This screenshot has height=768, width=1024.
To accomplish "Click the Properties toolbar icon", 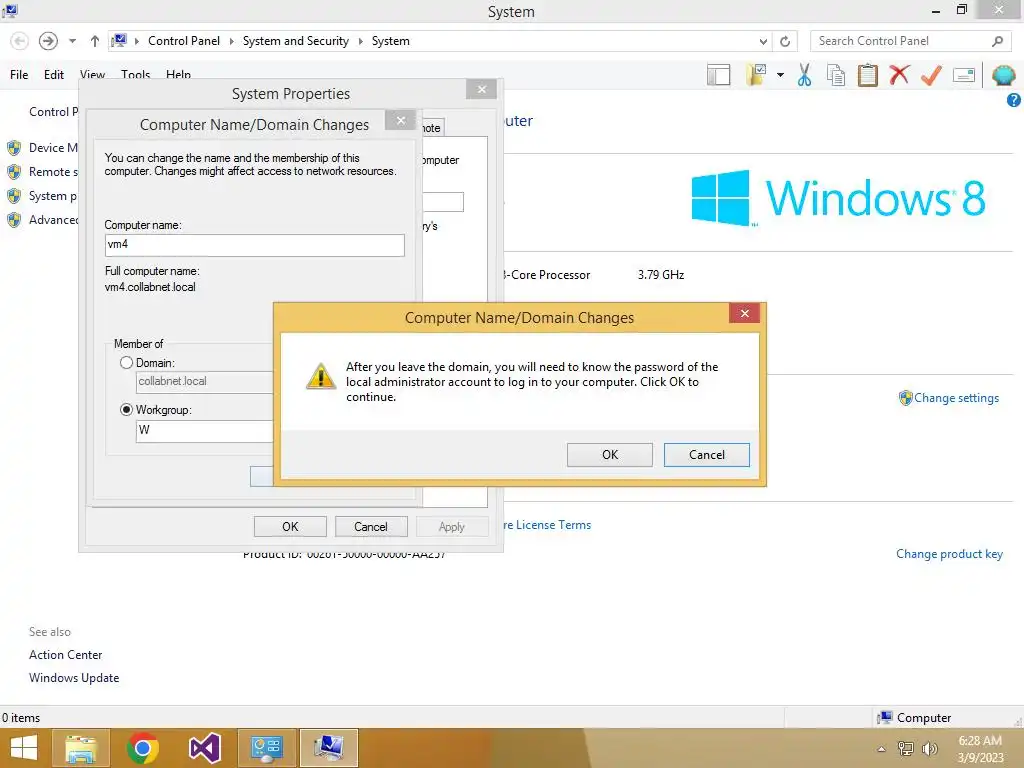I will [x=964, y=75].
